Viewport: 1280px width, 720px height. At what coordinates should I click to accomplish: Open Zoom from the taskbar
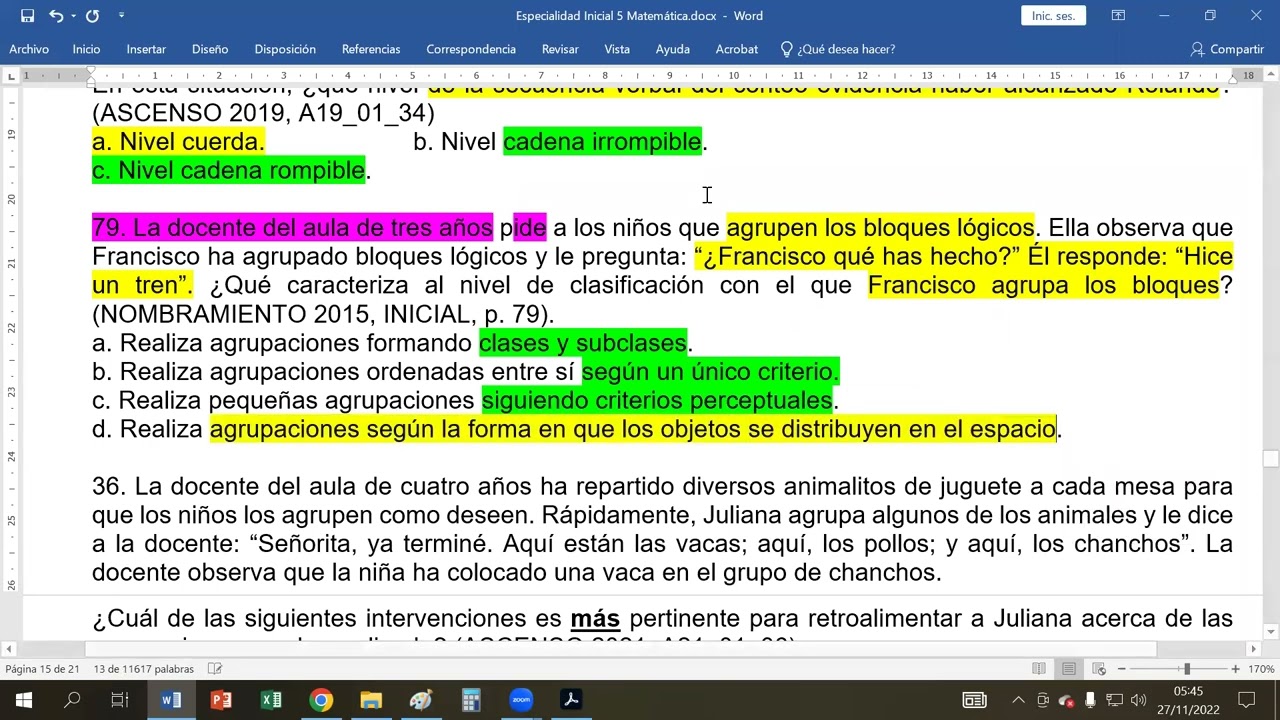[x=521, y=700]
